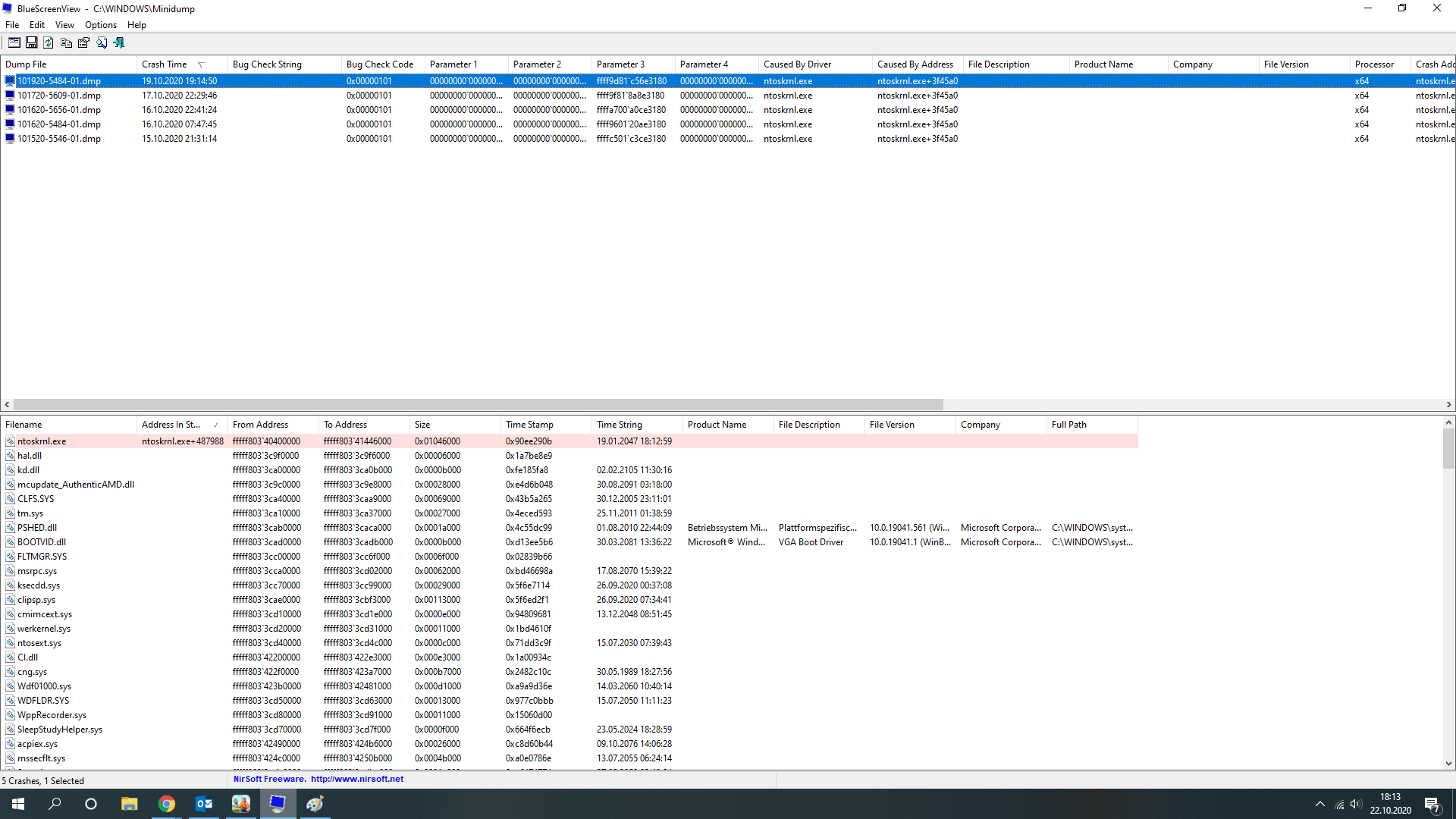Open the nirsoft.net website link
This screenshot has width=1456, height=819.
tap(356, 779)
